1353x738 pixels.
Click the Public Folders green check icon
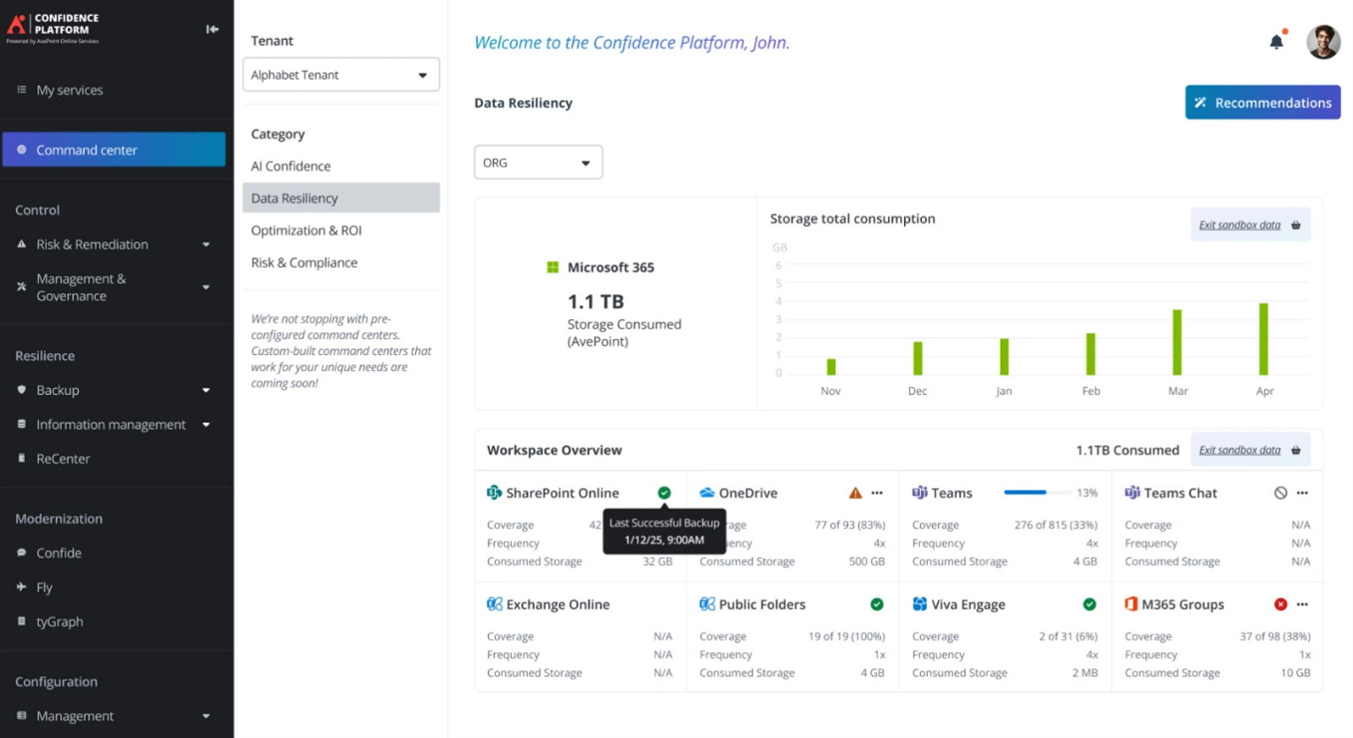point(877,604)
